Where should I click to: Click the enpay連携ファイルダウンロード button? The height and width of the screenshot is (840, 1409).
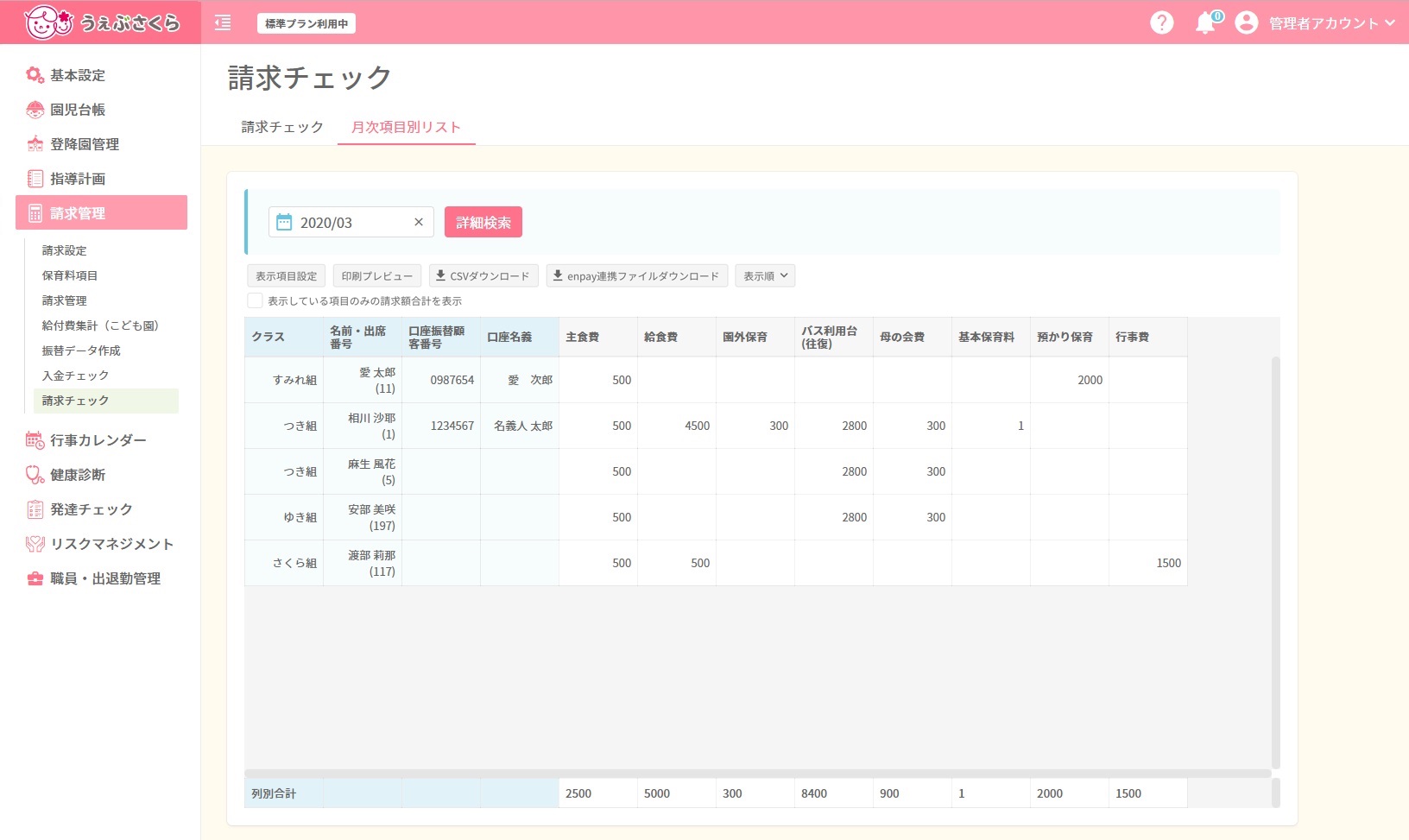[x=637, y=275]
